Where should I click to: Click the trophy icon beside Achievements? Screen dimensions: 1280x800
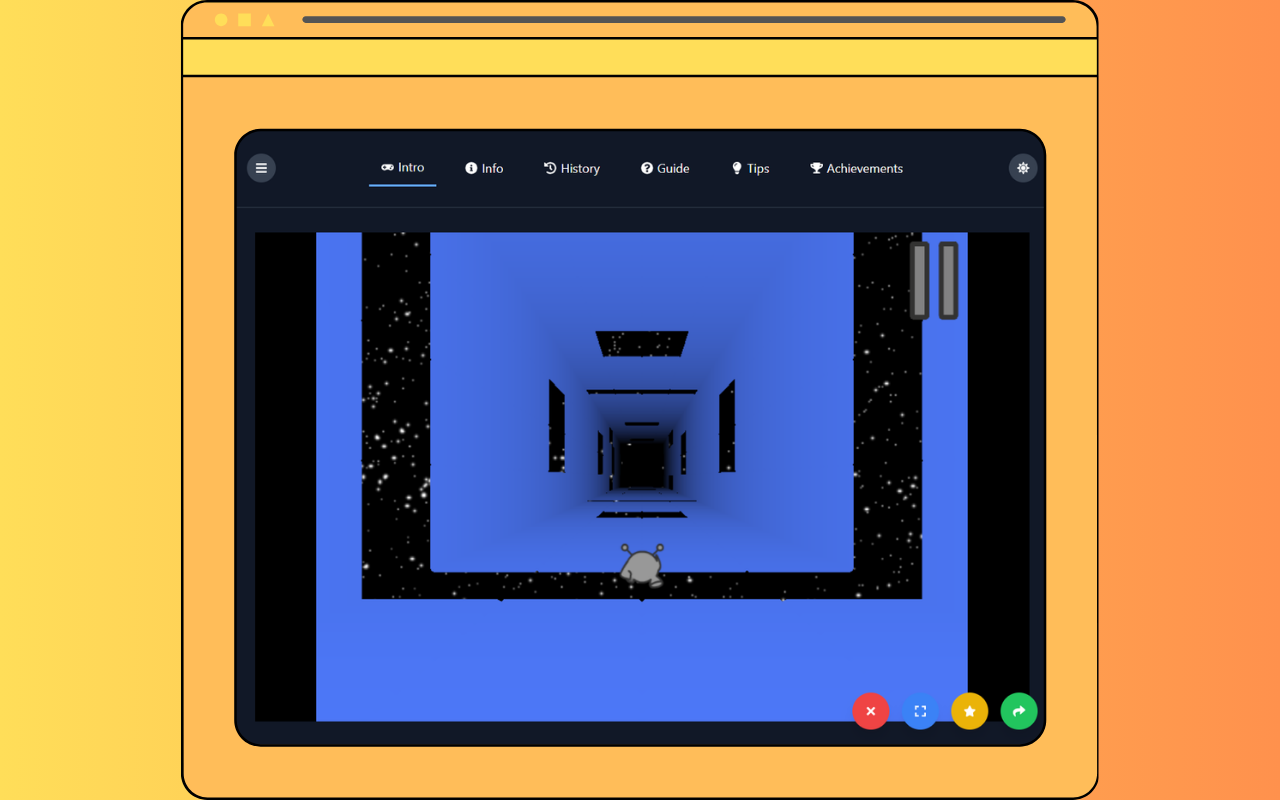[815, 168]
